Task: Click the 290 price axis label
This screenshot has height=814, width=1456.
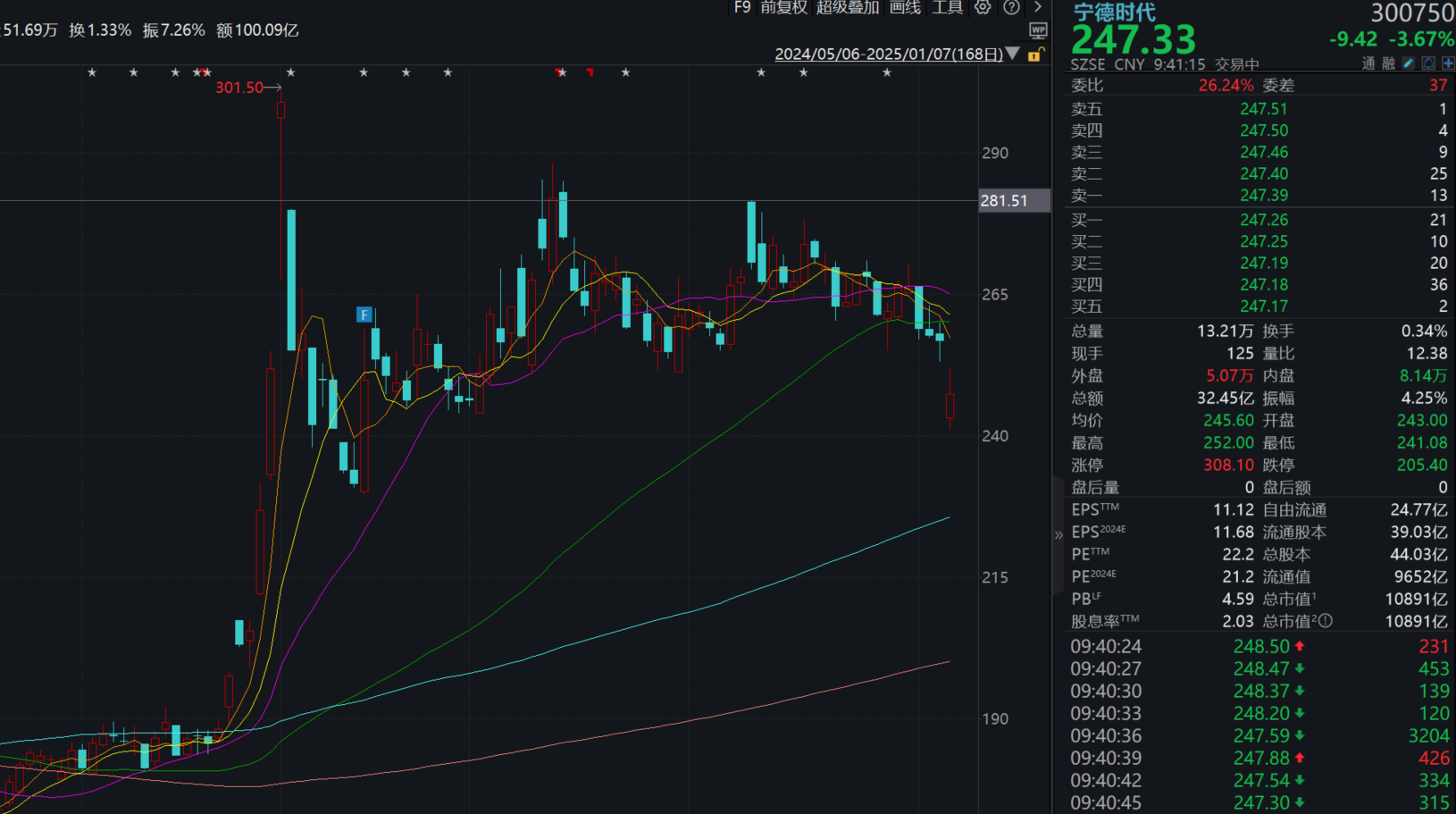Action: tap(995, 154)
